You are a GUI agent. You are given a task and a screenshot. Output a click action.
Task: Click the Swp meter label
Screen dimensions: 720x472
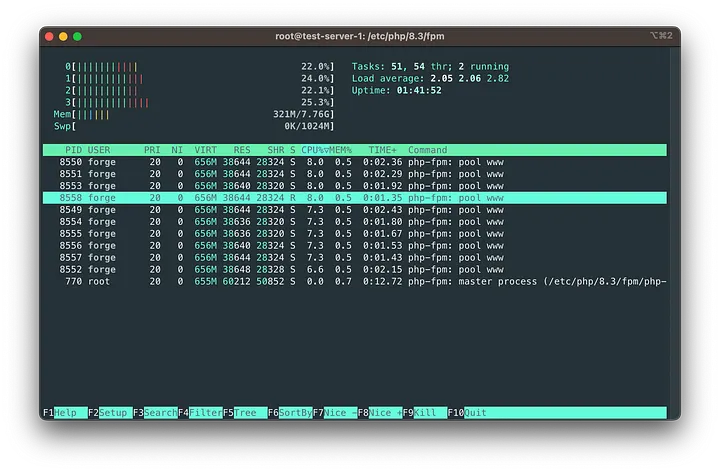62,126
